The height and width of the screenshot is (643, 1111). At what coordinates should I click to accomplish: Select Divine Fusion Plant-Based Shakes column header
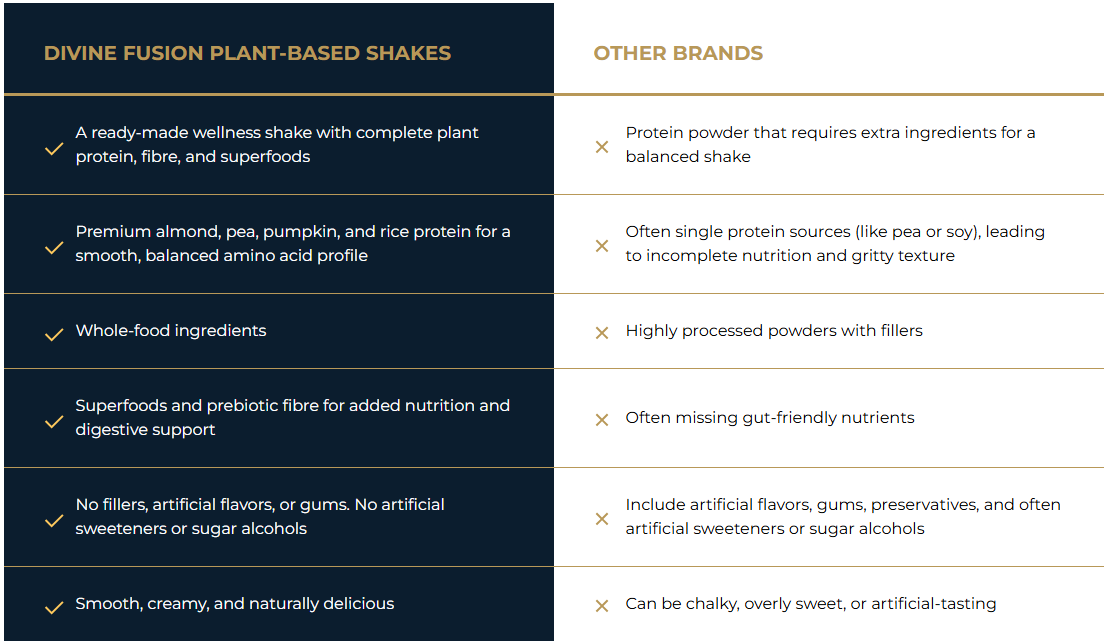247,53
